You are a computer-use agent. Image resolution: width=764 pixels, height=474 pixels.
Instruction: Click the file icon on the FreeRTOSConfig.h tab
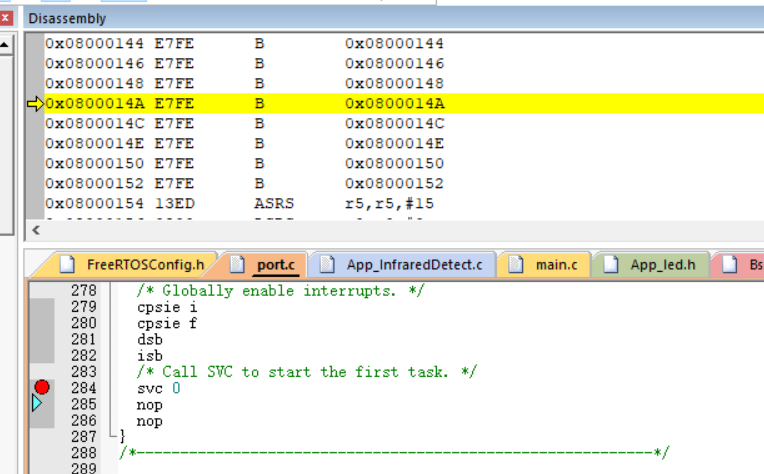pyautogui.click(x=67, y=265)
